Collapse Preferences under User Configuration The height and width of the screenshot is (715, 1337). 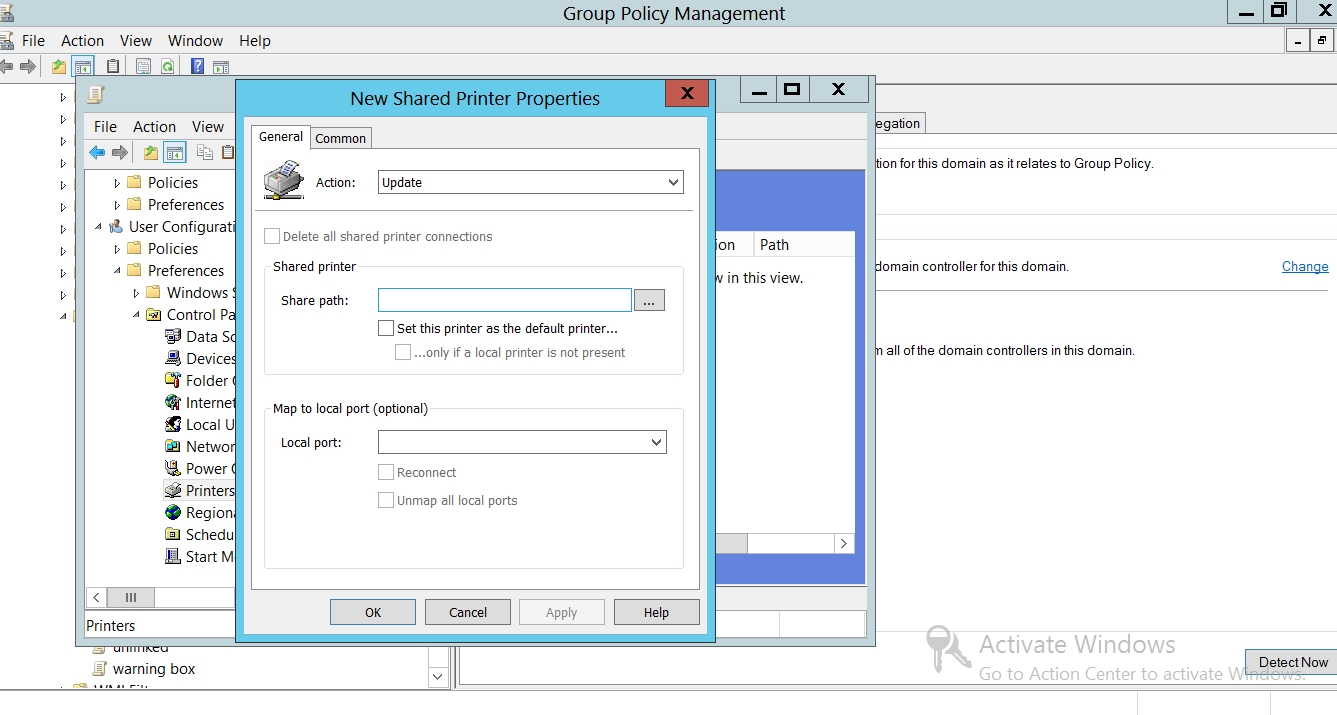click(x=117, y=270)
